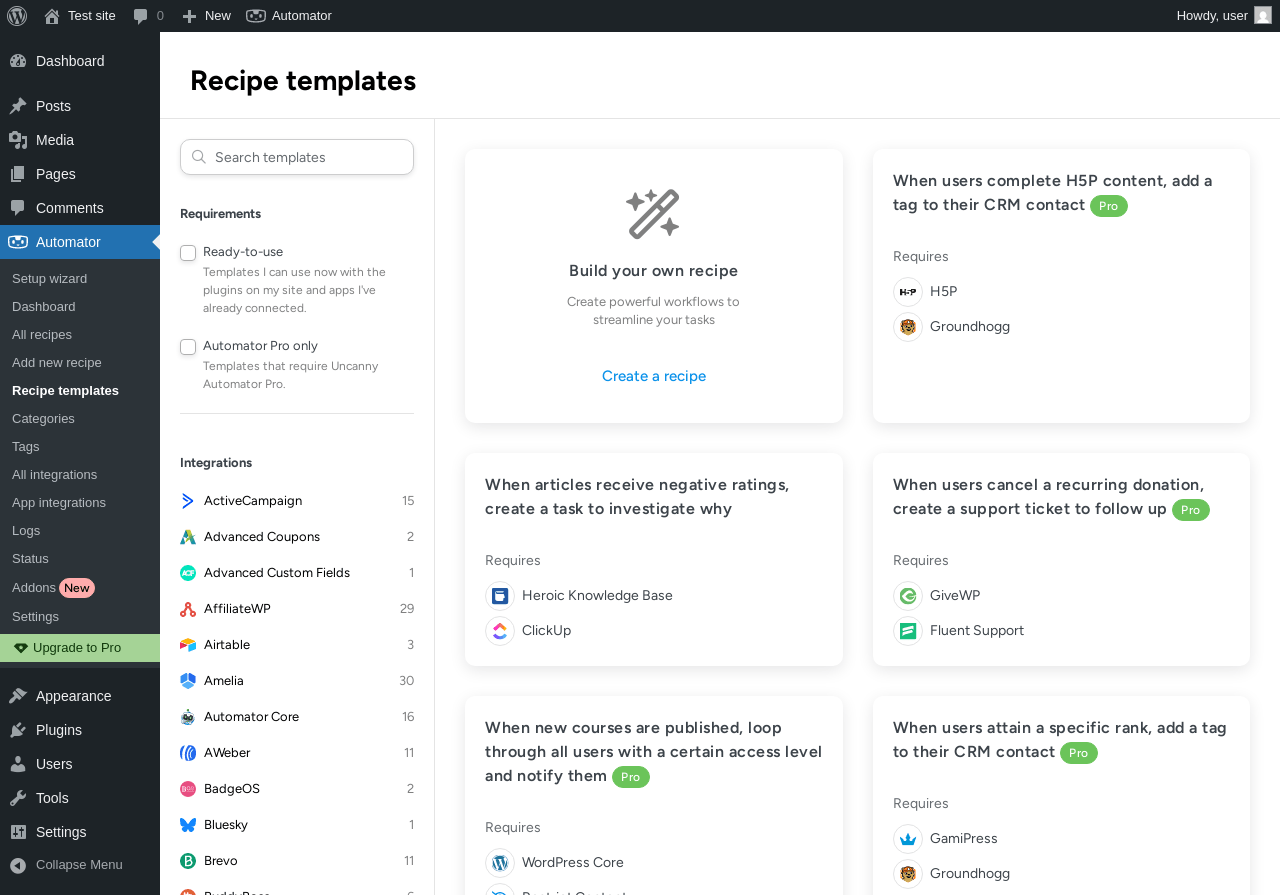Click the ActiveCampaign integration icon
This screenshot has width=1280, height=895.
pos(188,501)
